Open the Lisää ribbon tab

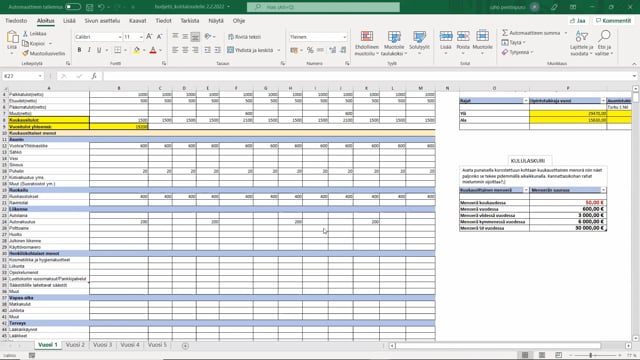[69, 20]
